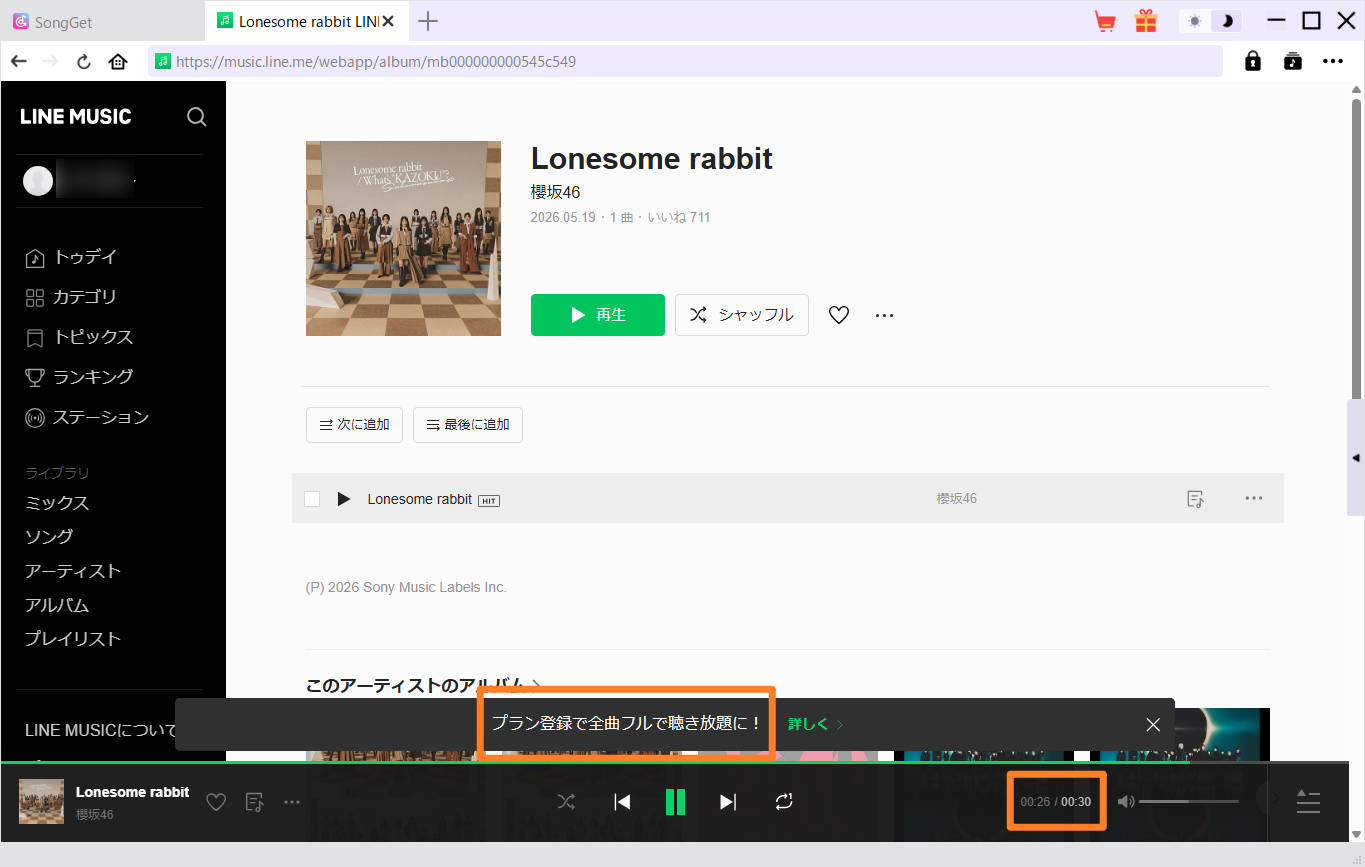The image size is (1365, 867).
Task: Add the now-playing song to a playlist
Action: [255, 802]
